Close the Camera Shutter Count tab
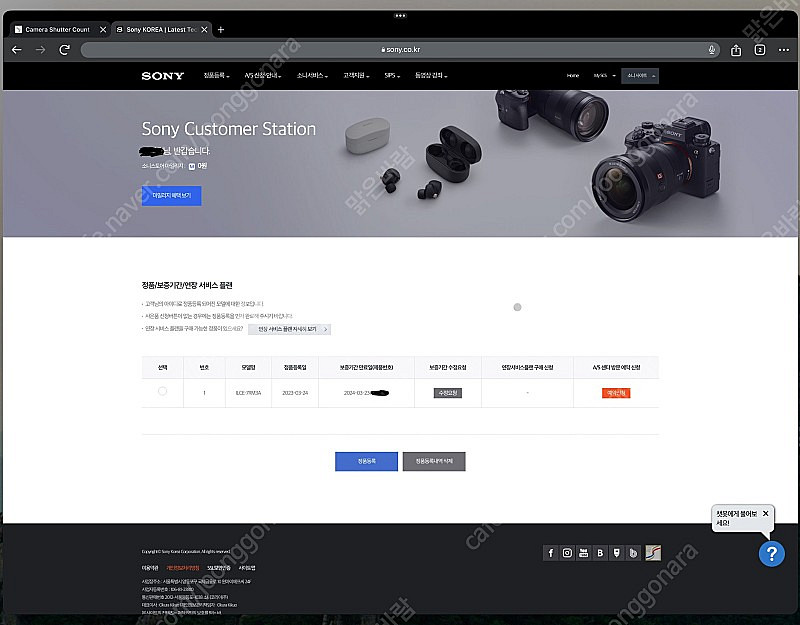 click(x=103, y=30)
